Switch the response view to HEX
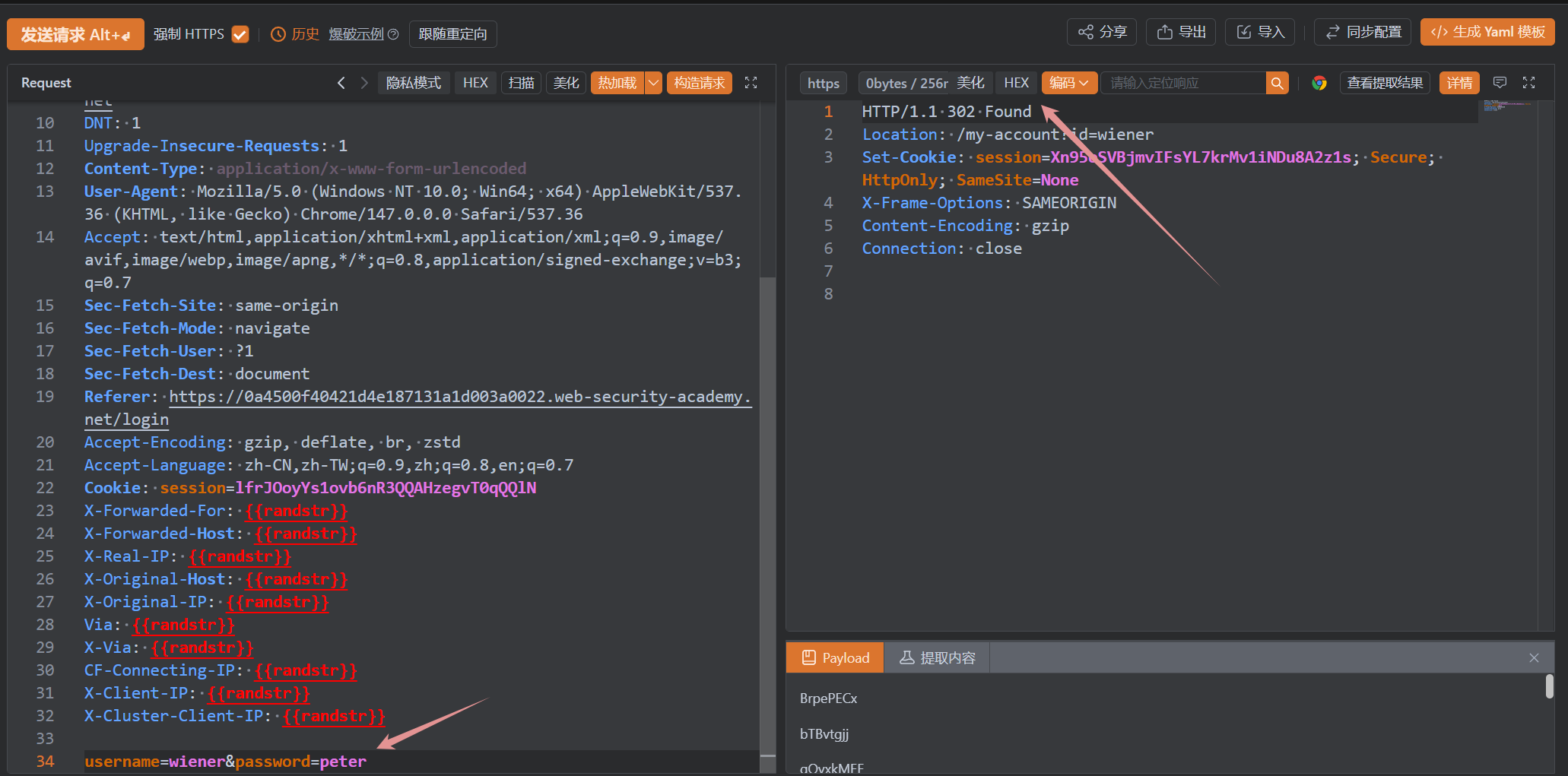Screen dimensions: 1568x776 1017,83
